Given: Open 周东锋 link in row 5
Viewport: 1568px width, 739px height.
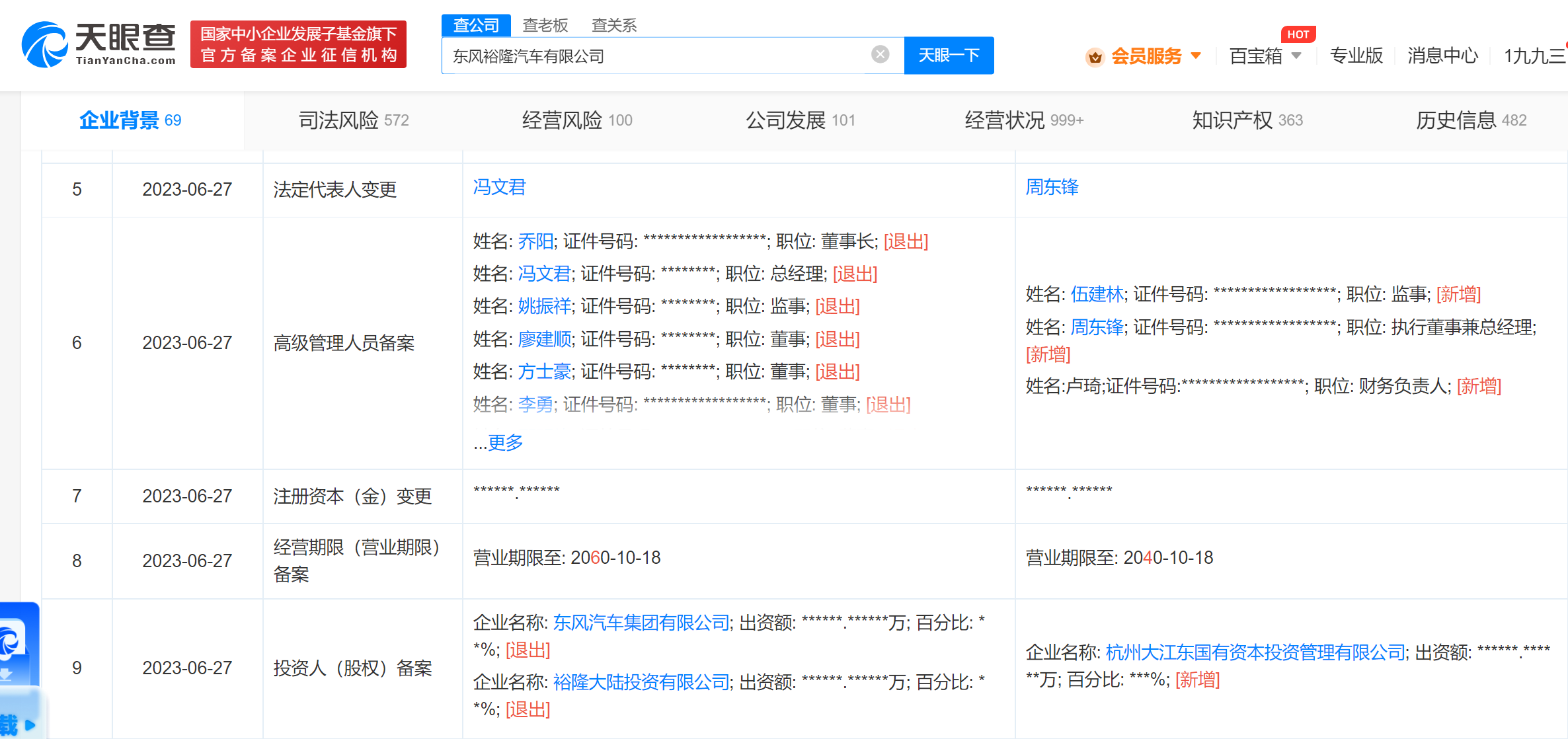Looking at the screenshot, I should pyautogui.click(x=1052, y=187).
